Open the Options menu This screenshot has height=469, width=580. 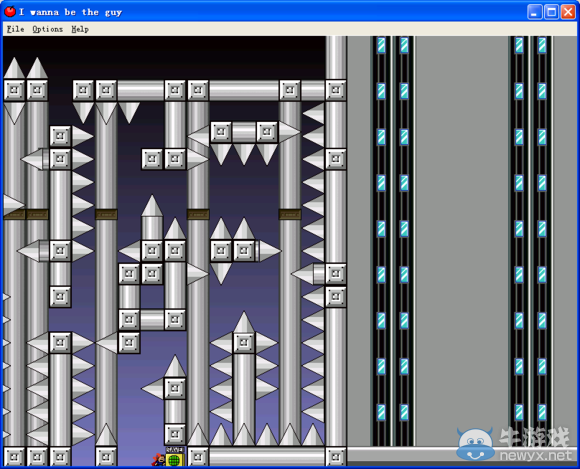tap(48, 29)
